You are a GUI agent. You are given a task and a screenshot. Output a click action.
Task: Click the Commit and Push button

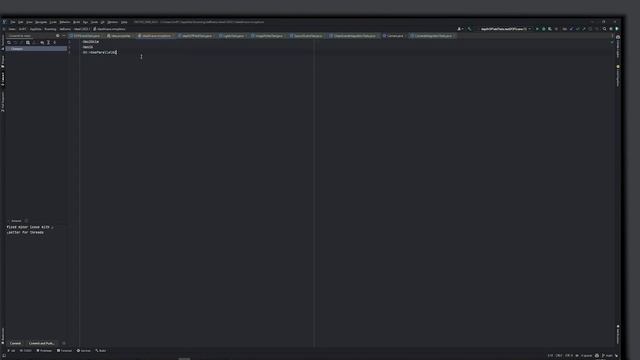pyautogui.click(x=41, y=343)
